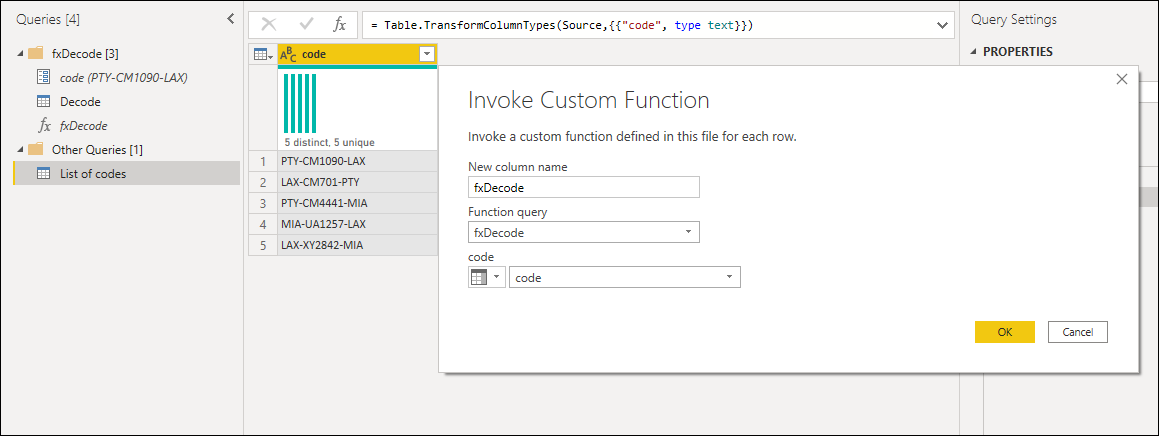Select the code (PTY-CM1090-LAX) parameter query

[x=123, y=77]
